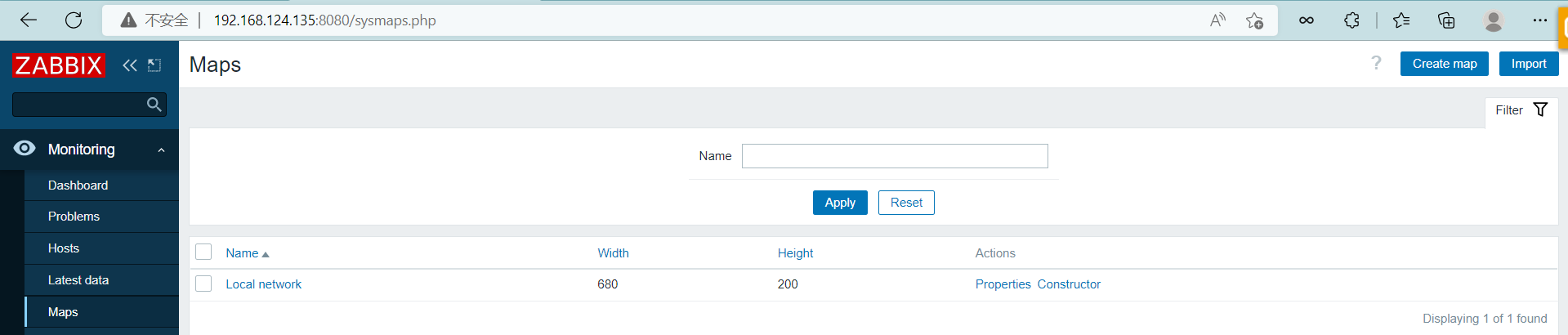Collapse the sidebar with double-chevron icon
The height and width of the screenshot is (335, 1568).
129,65
